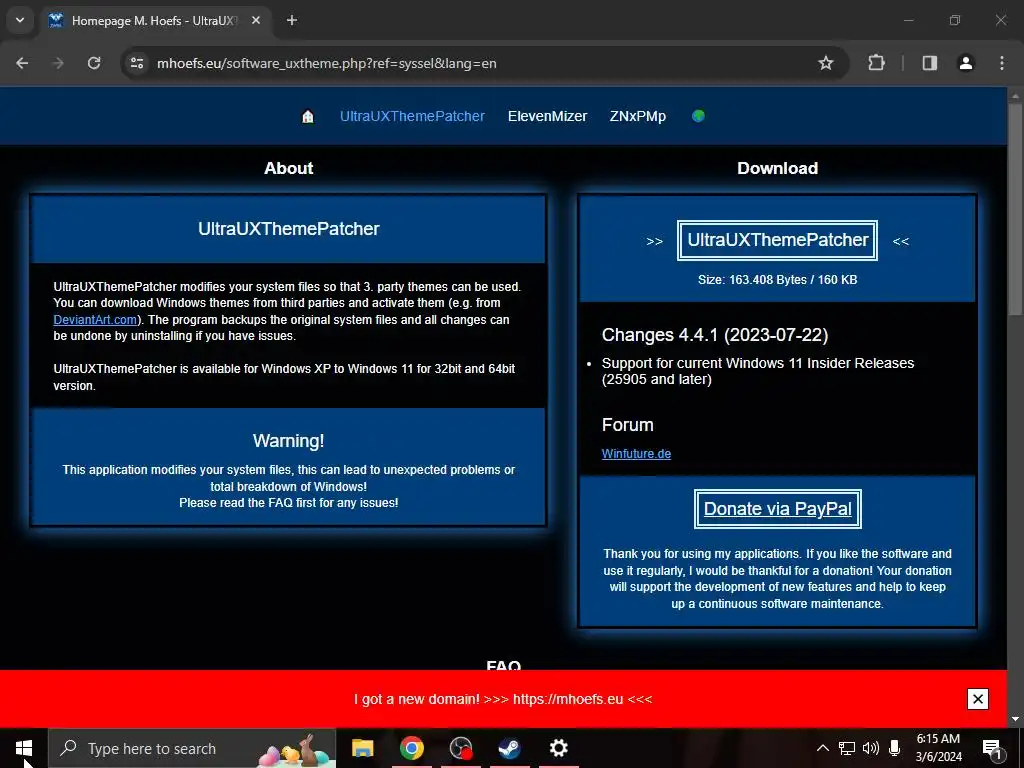
Task: Click the Warning! heading
Action: click(x=289, y=441)
